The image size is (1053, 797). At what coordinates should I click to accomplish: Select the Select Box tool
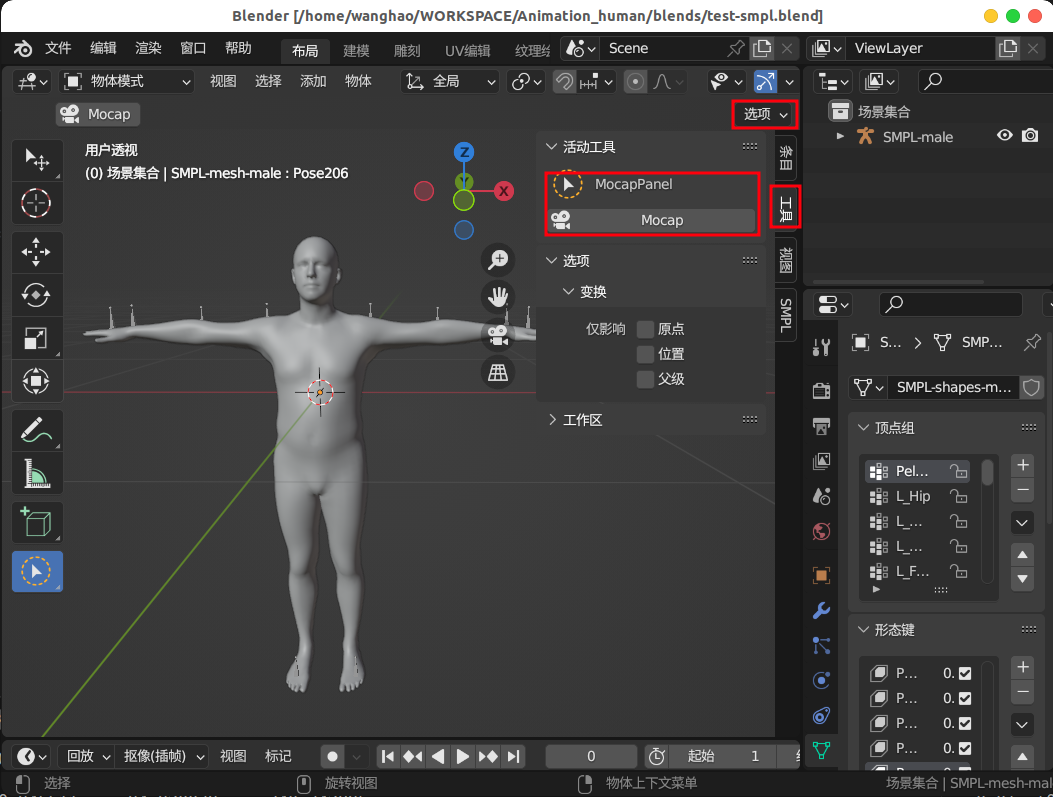coord(37,160)
